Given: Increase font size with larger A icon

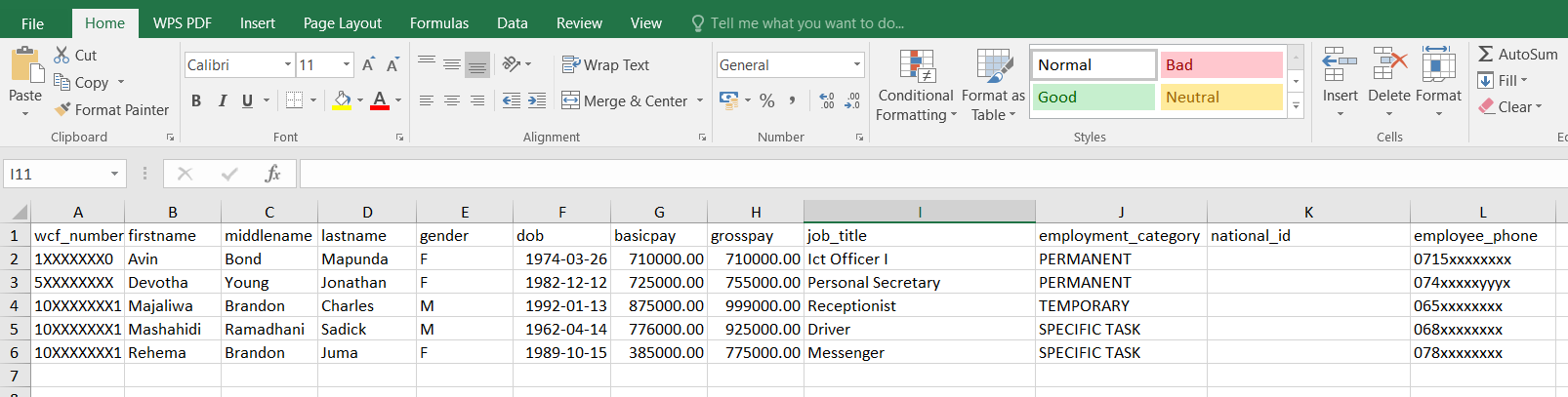Looking at the screenshot, I should tap(368, 65).
